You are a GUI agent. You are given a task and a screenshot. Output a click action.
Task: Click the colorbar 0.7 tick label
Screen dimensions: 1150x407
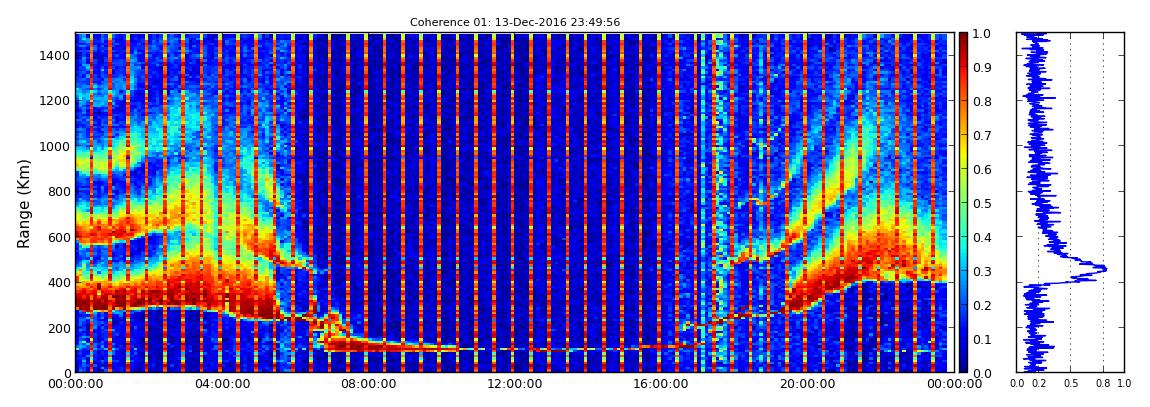[x=984, y=136]
